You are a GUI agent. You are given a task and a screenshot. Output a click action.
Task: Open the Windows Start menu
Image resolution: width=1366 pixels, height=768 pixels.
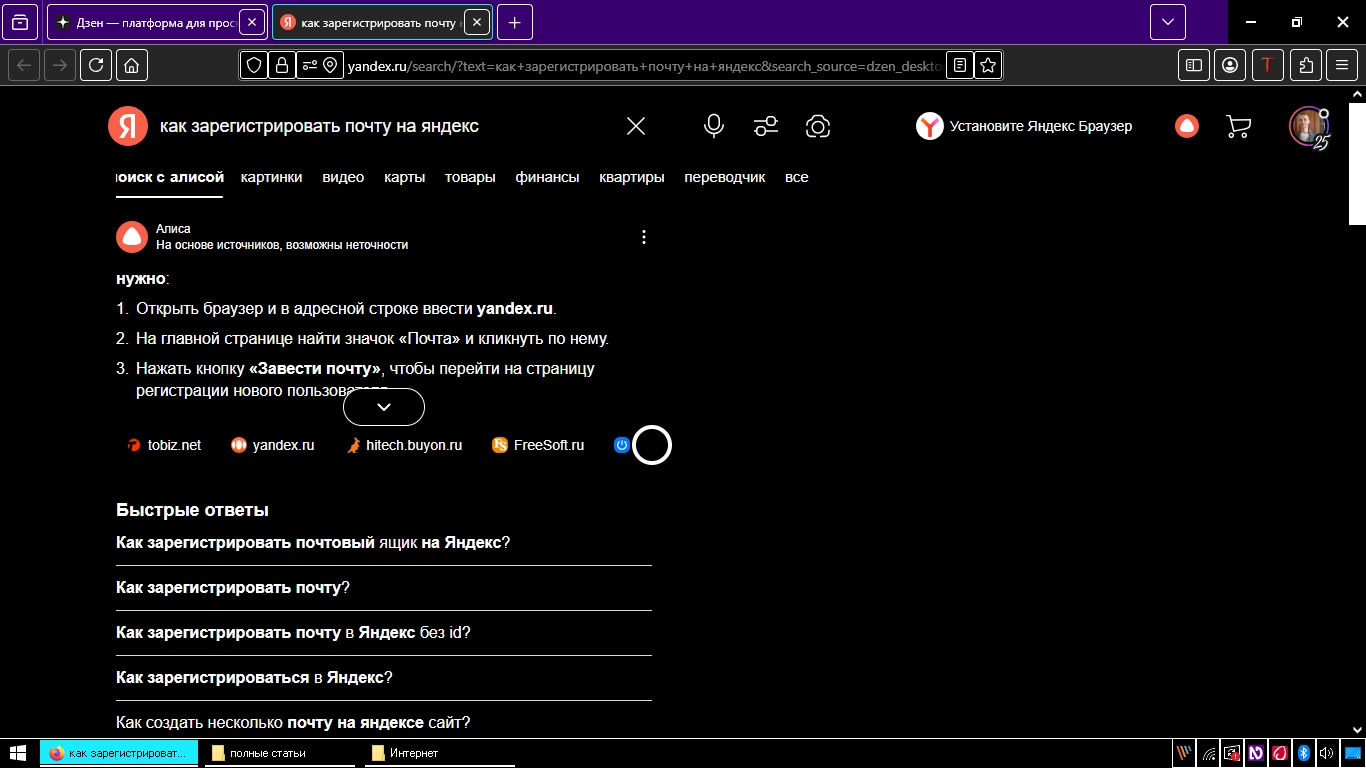click(18, 753)
